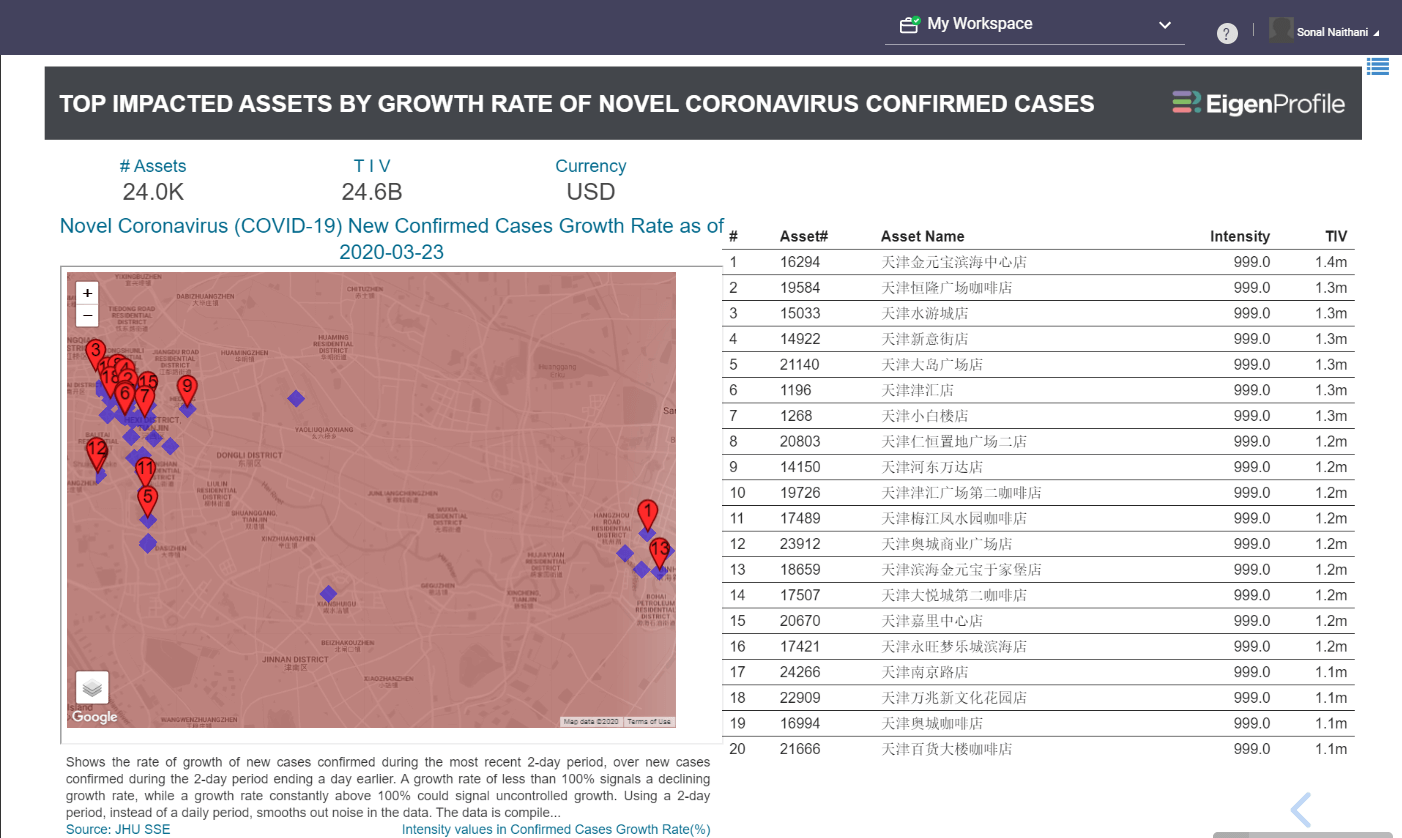1402x838 pixels.
Task: Open the map layers selector icon
Action: point(92,687)
